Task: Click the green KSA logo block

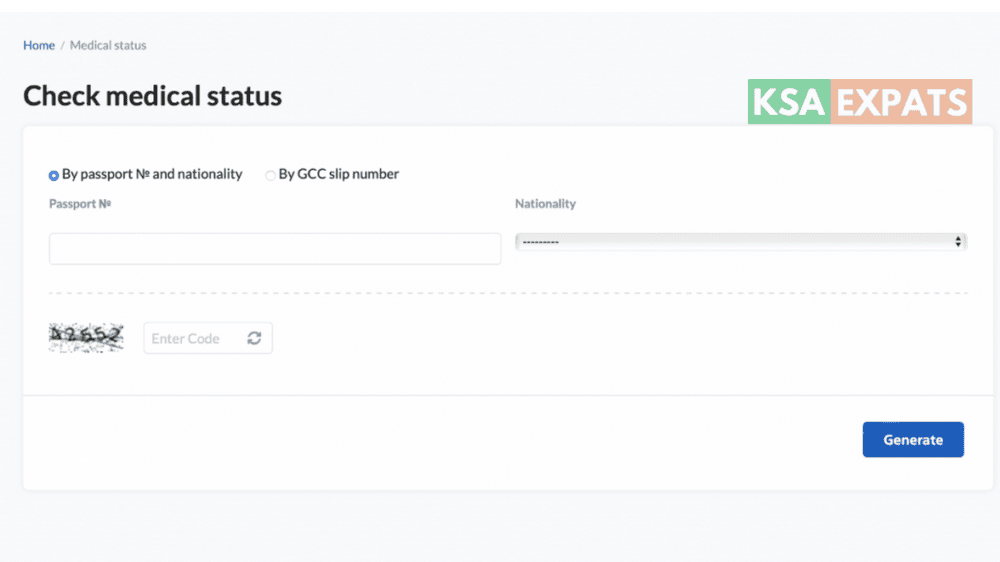Action: (789, 102)
